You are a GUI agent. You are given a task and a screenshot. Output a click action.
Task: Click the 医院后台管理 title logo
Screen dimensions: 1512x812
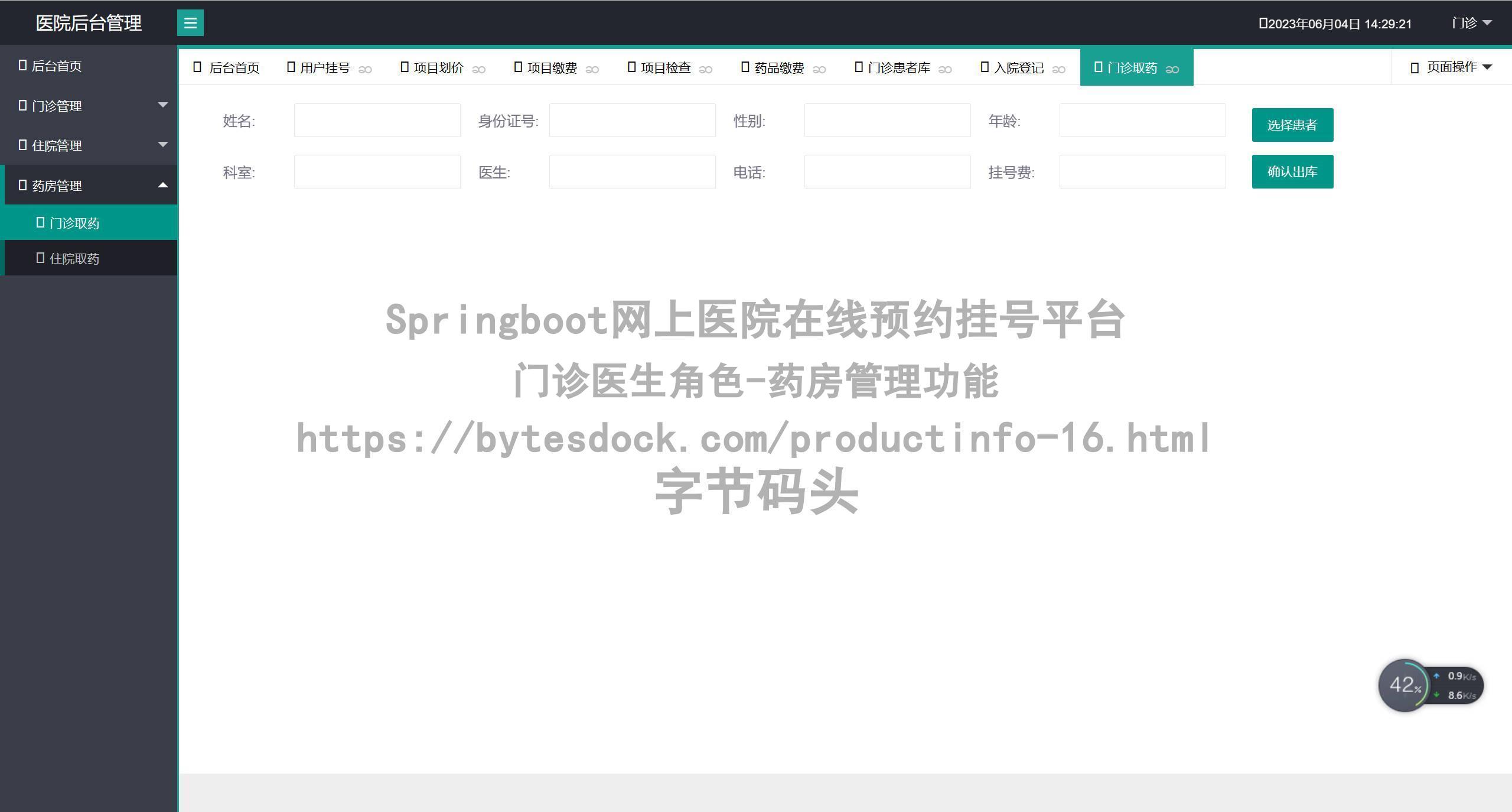(89, 23)
